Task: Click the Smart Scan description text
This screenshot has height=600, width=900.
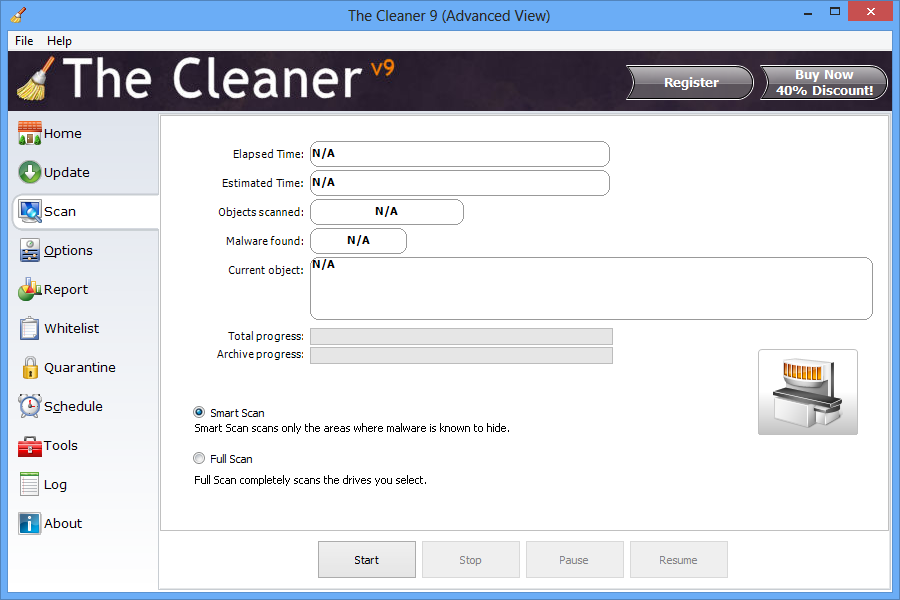Action: click(352, 428)
